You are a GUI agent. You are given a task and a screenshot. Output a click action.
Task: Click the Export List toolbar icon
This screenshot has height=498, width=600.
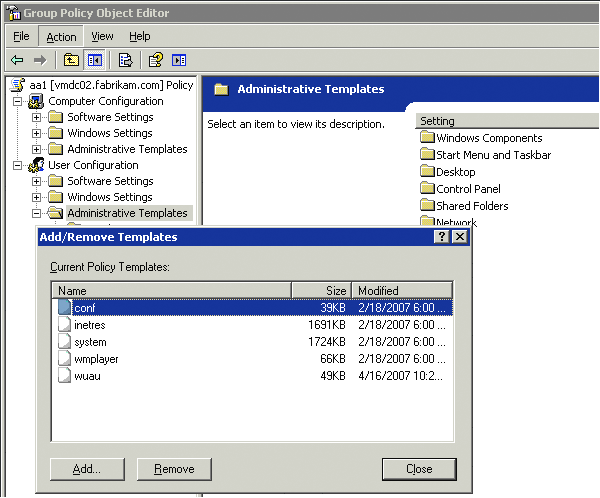click(126, 60)
